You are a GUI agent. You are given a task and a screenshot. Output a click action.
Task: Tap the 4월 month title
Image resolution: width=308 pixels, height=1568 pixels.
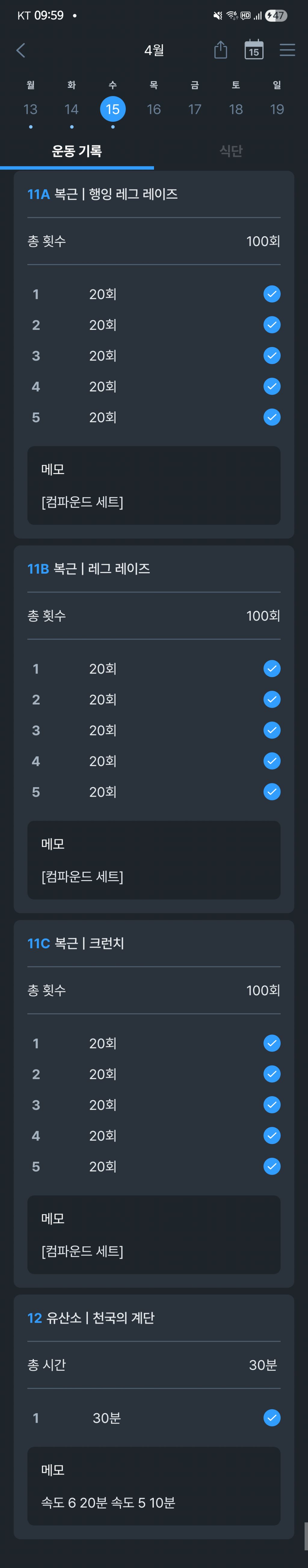(x=154, y=50)
